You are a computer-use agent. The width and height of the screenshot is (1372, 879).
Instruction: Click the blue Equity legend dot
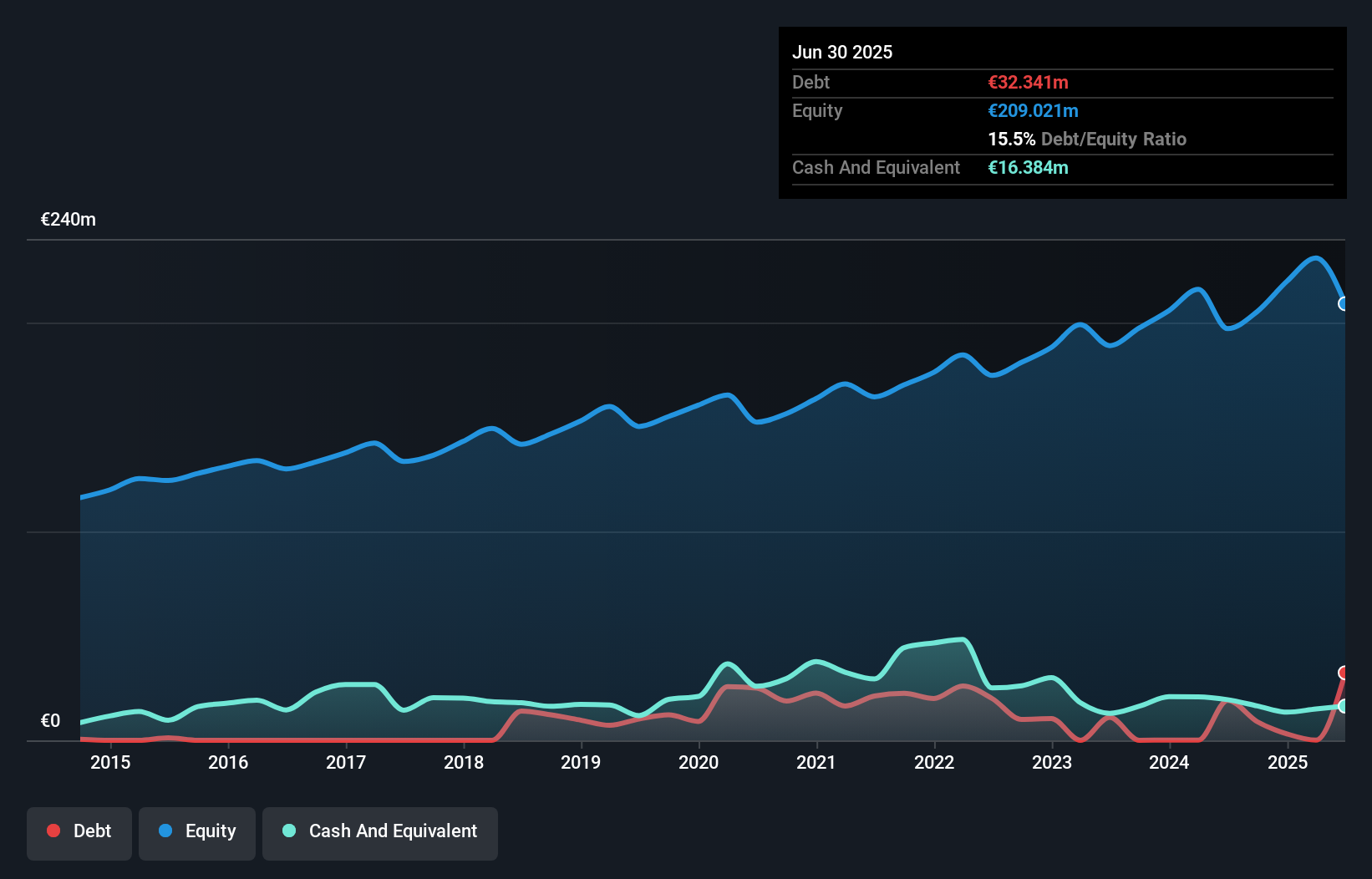165,831
